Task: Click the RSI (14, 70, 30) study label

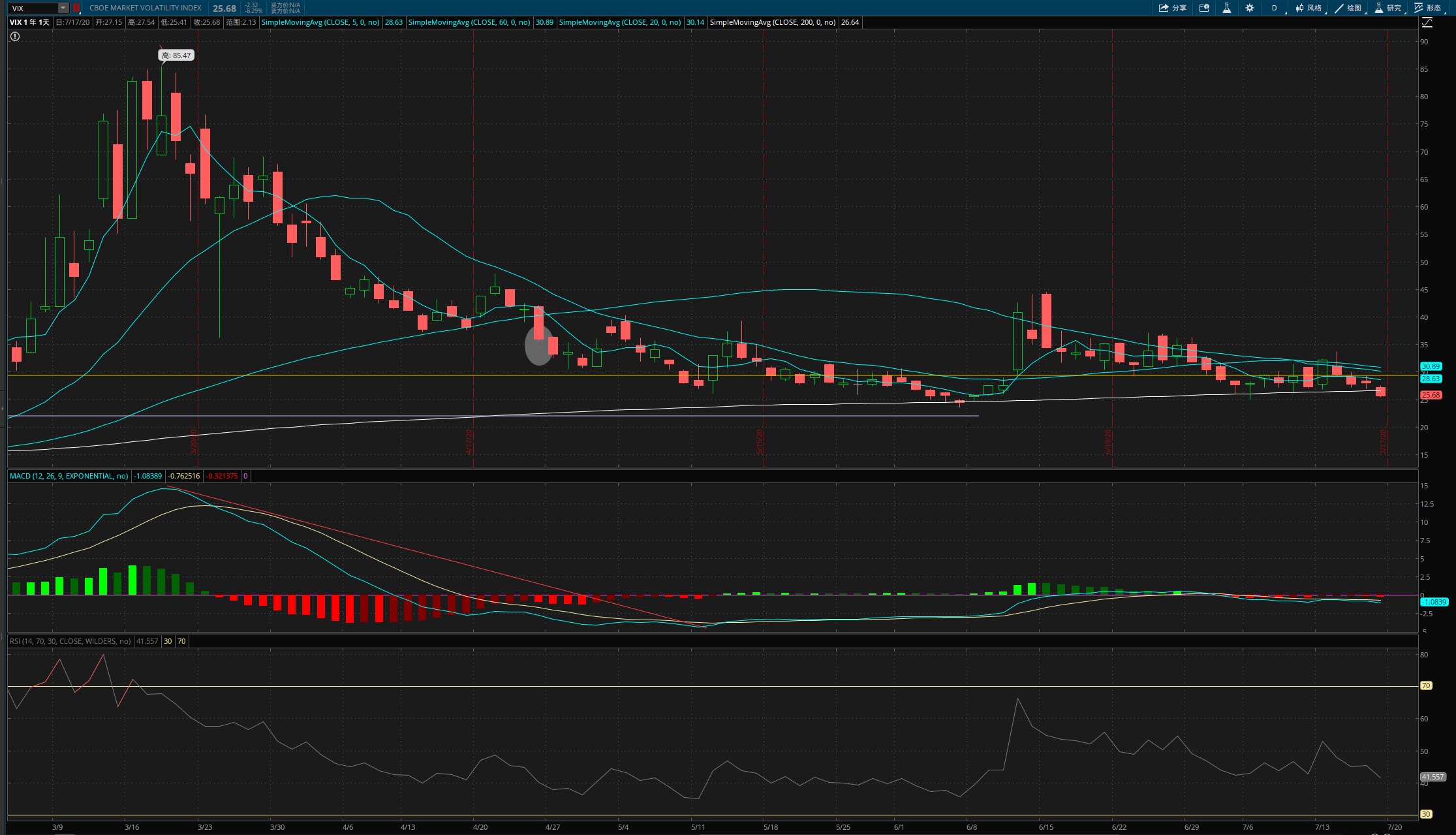Action: (70, 641)
